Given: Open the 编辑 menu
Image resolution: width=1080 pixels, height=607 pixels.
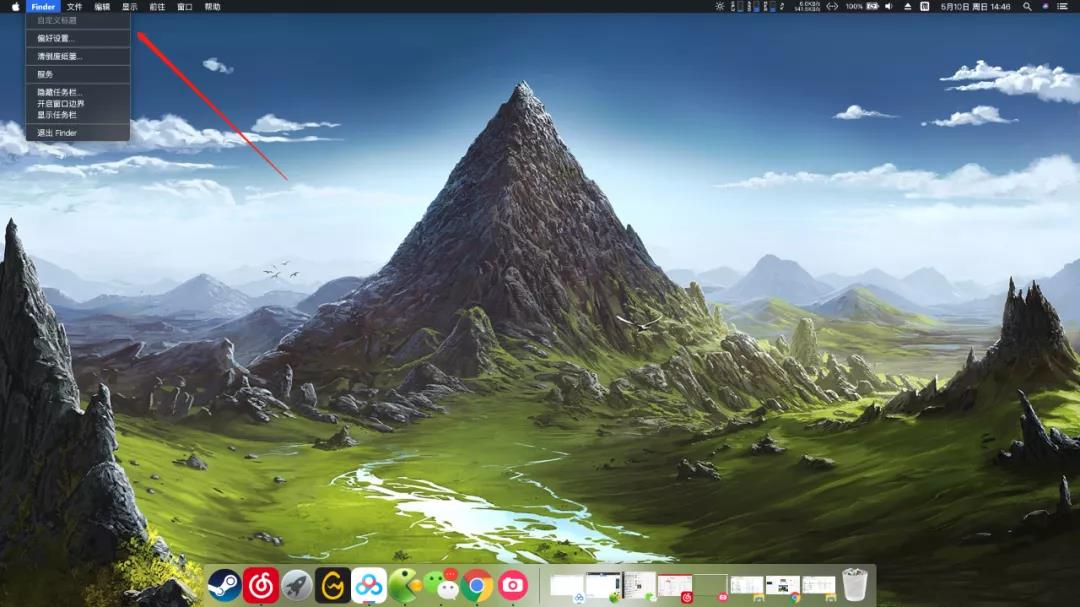Looking at the screenshot, I should pos(102,6).
